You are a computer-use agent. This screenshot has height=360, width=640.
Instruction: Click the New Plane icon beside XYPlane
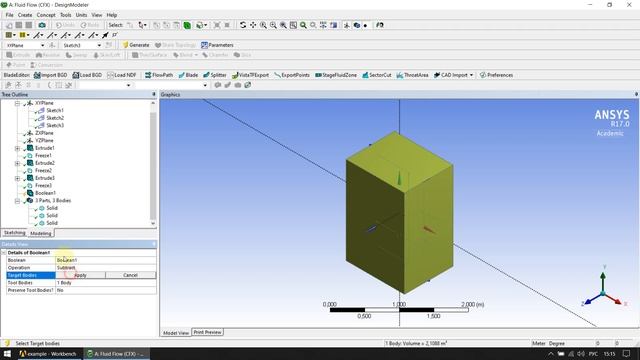(52, 45)
